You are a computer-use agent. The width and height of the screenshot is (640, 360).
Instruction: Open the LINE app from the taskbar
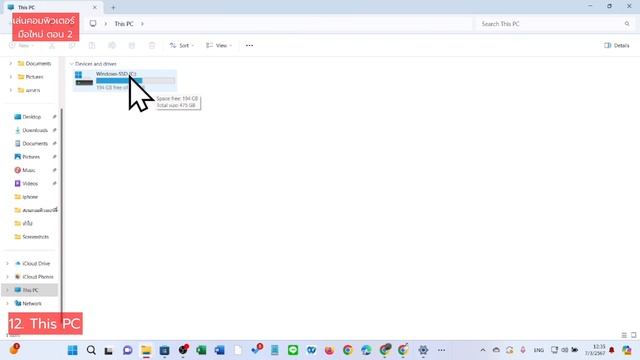293,350
